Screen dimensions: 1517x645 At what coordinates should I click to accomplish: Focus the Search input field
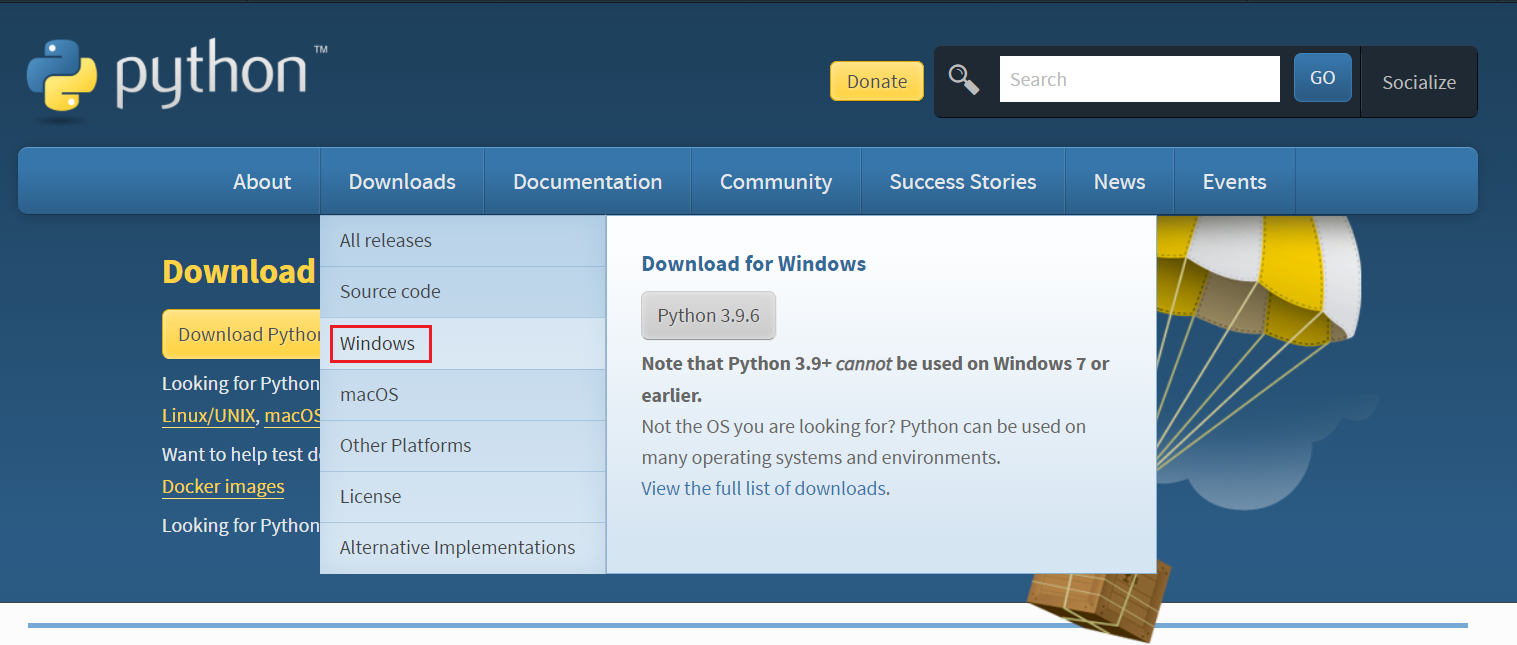pyautogui.click(x=1139, y=79)
